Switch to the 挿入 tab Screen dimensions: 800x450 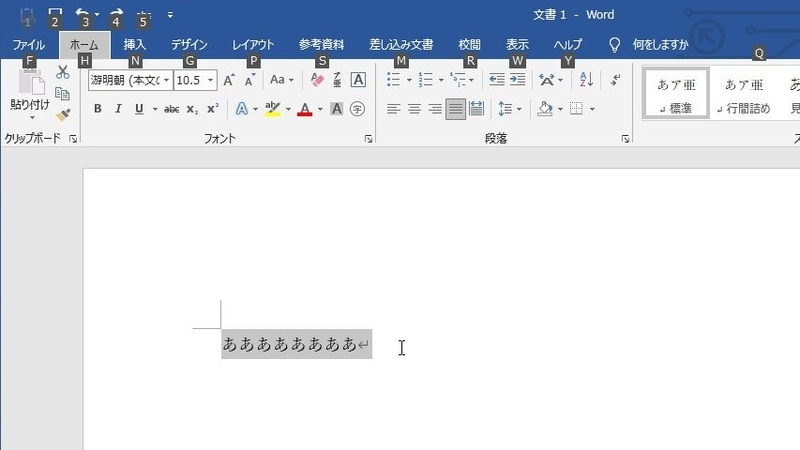[135, 45]
